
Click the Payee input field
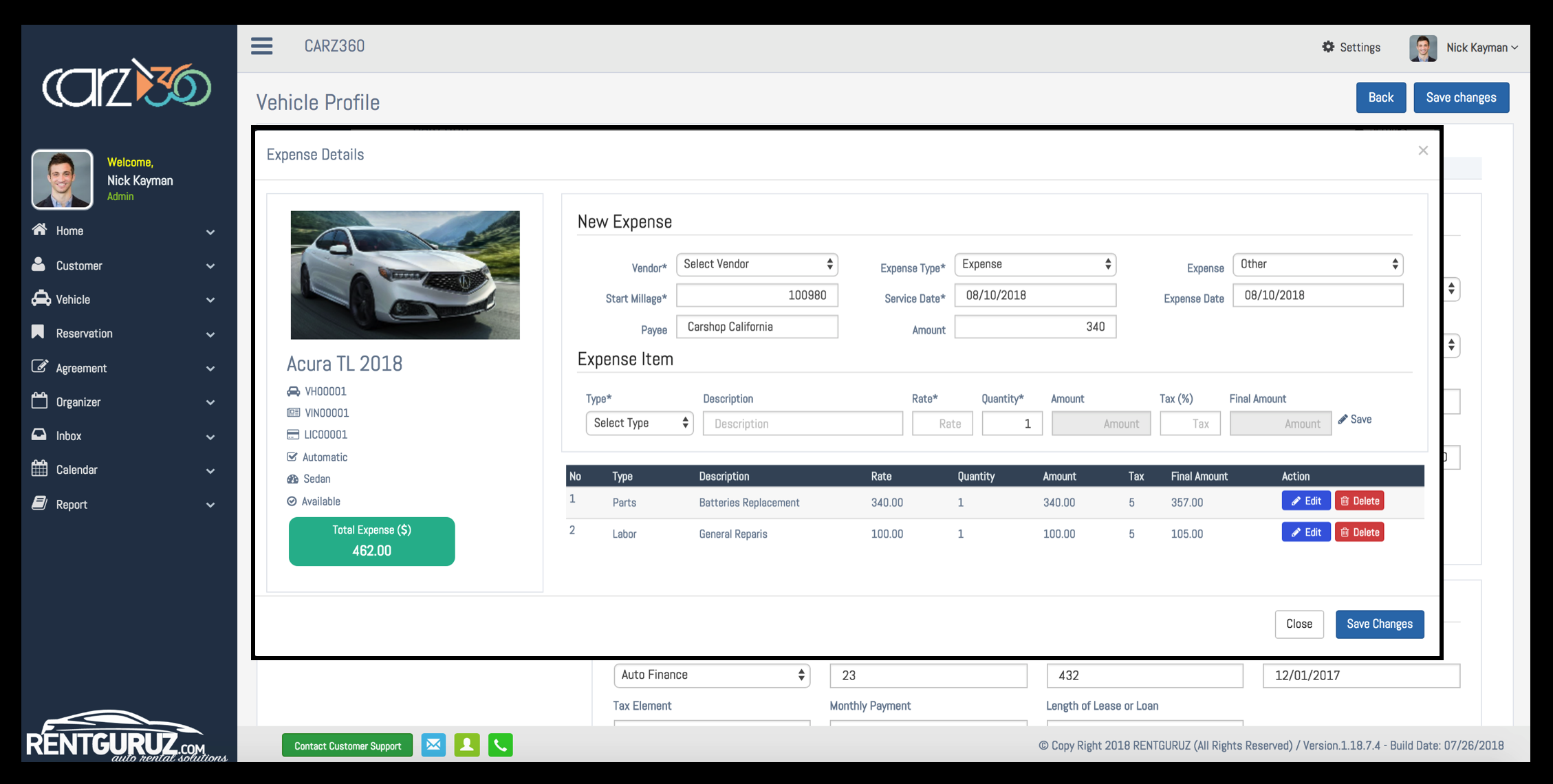757,327
